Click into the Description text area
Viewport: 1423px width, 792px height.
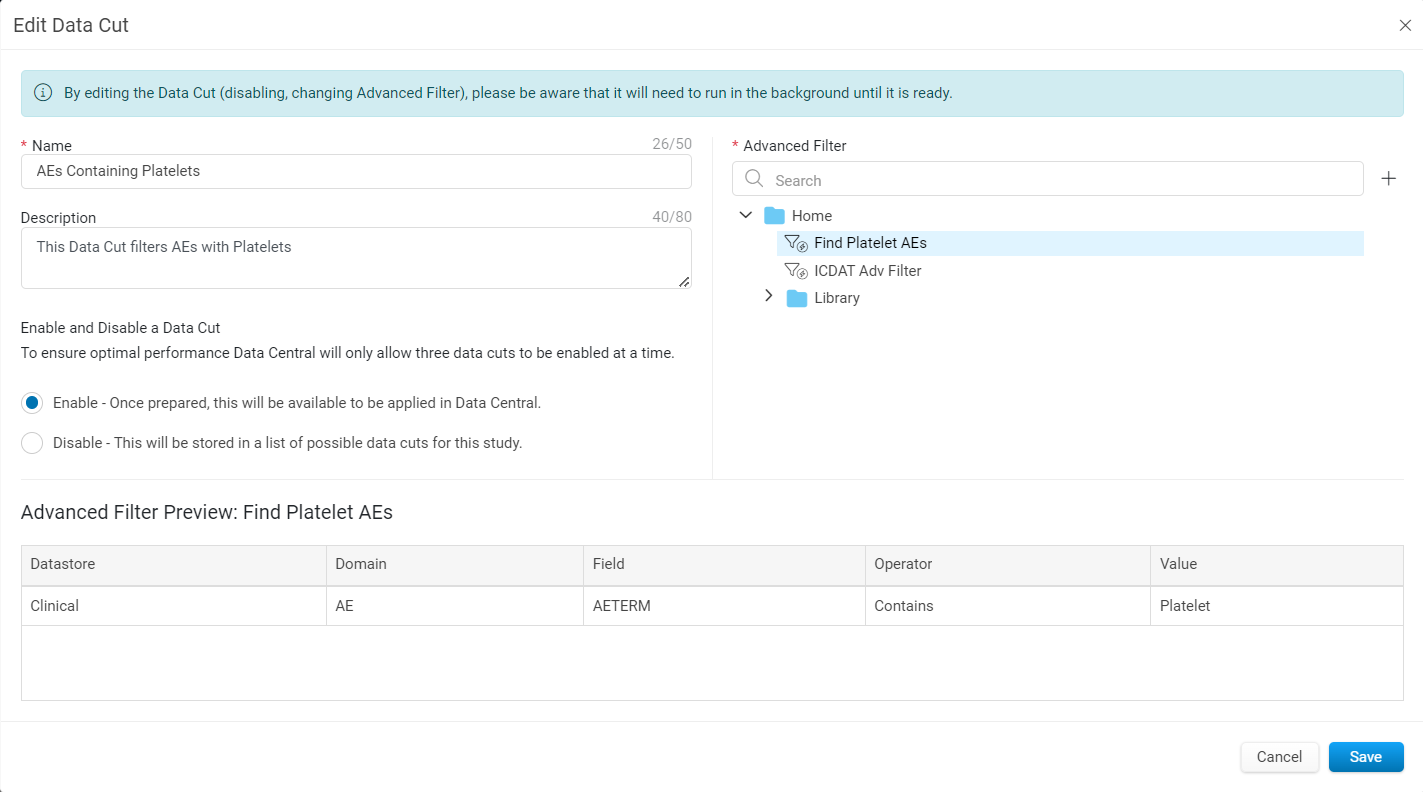[x=356, y=258]
